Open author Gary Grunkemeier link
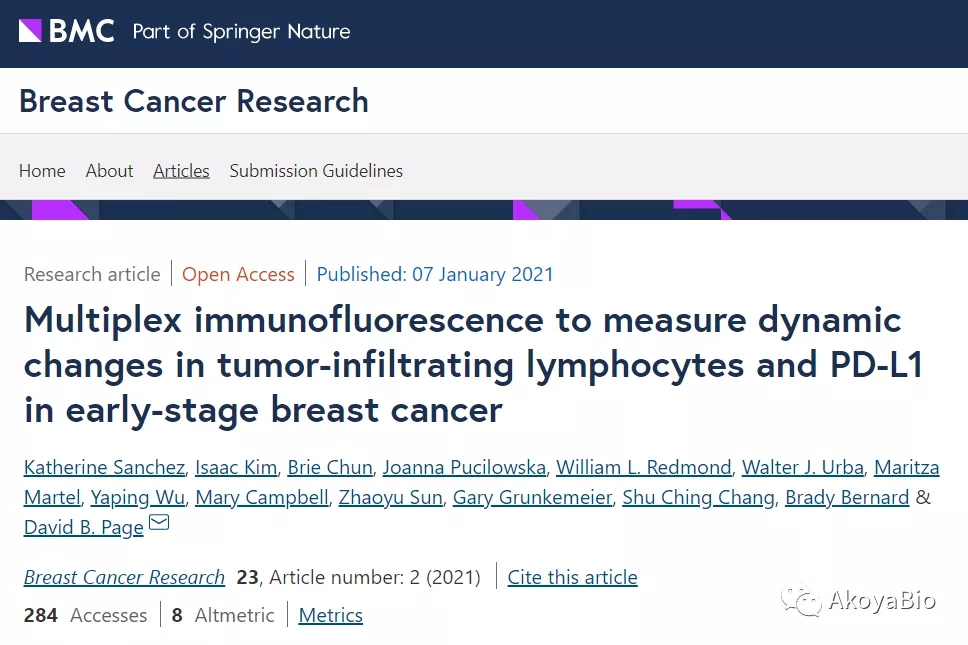This screenshot has width=968, height=645. (x=532, y=497)
